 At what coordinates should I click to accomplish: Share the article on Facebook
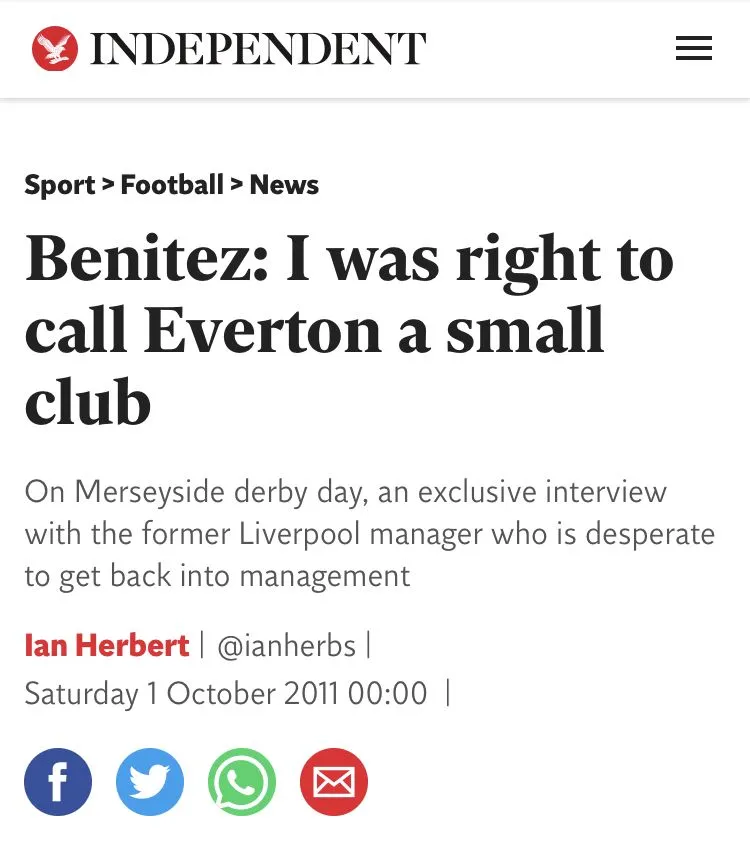pyautogui.click(x=58, y=782)
